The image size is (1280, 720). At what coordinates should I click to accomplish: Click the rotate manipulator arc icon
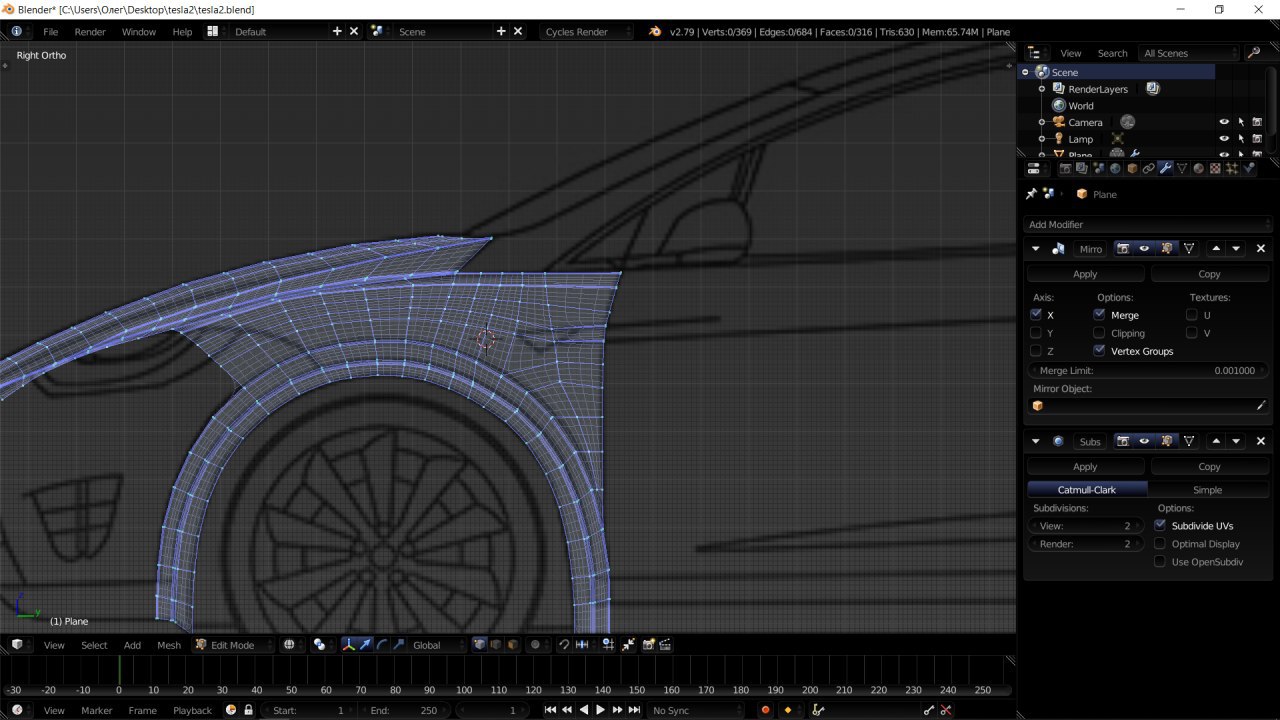point(381,645)
